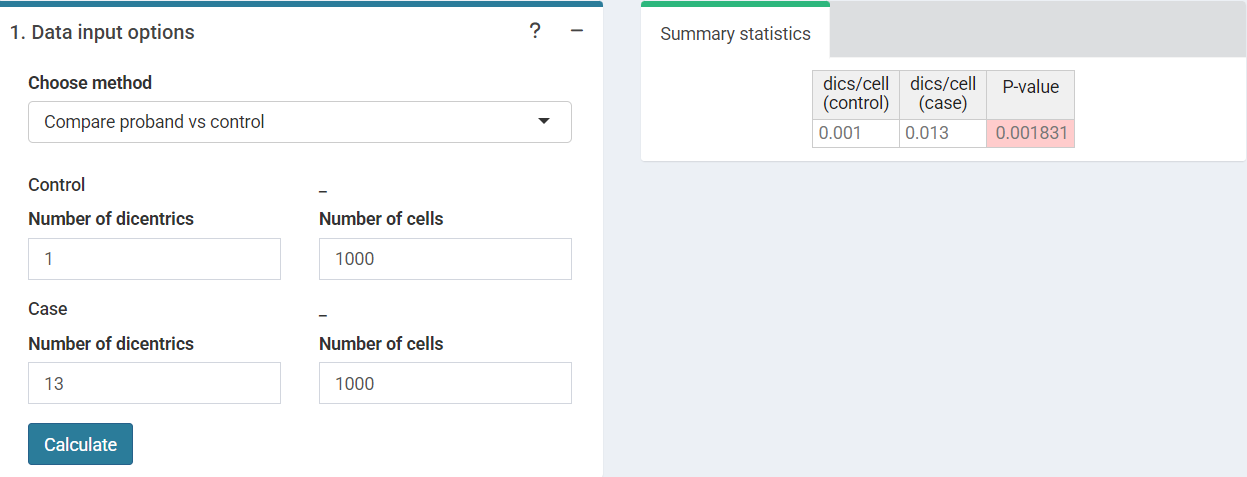The image size is (1247, 477).
Task: Click Case number of dicentrics field
Action: pyautogui.click(x=154, y=383)
